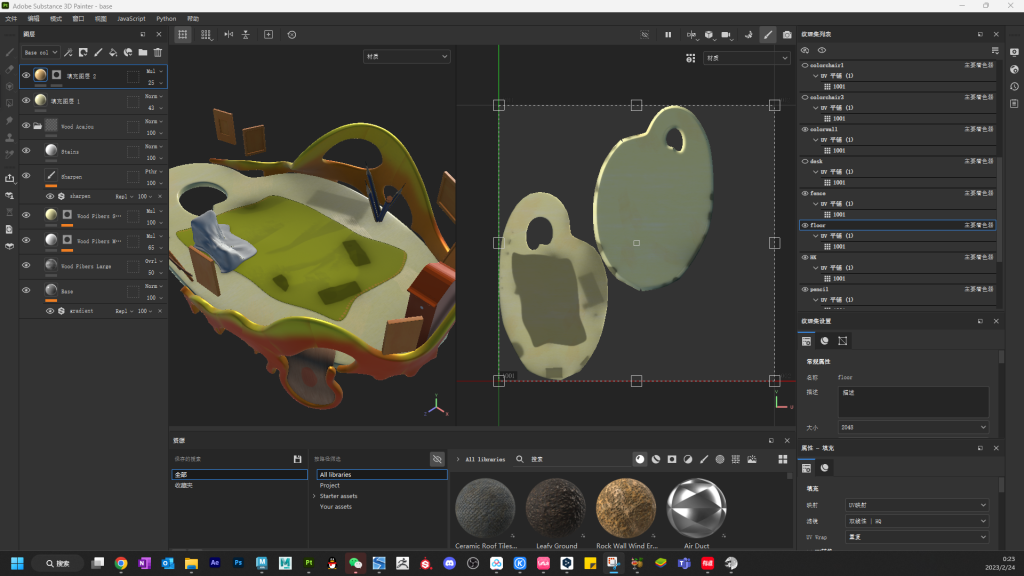
Task: Open Photoshop from the Windows taskbar
Action: 238,563
